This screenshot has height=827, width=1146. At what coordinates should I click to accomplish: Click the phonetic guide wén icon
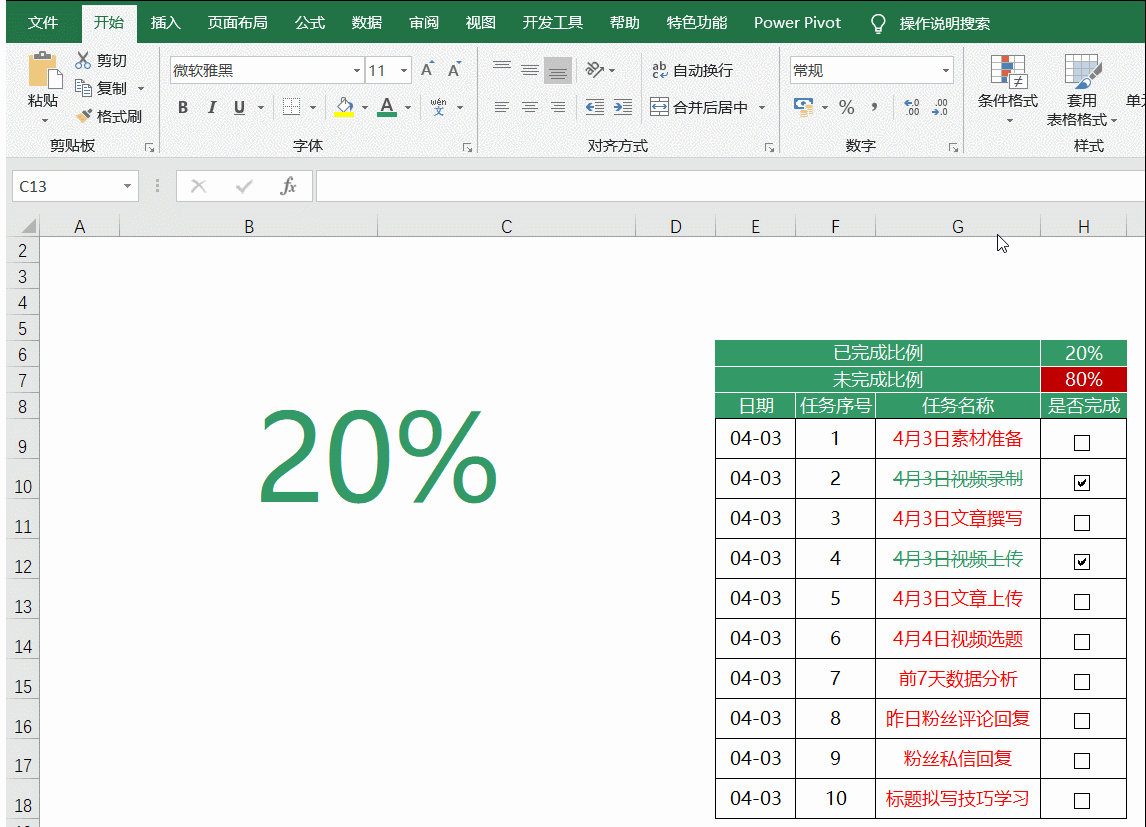click(439, 107)
